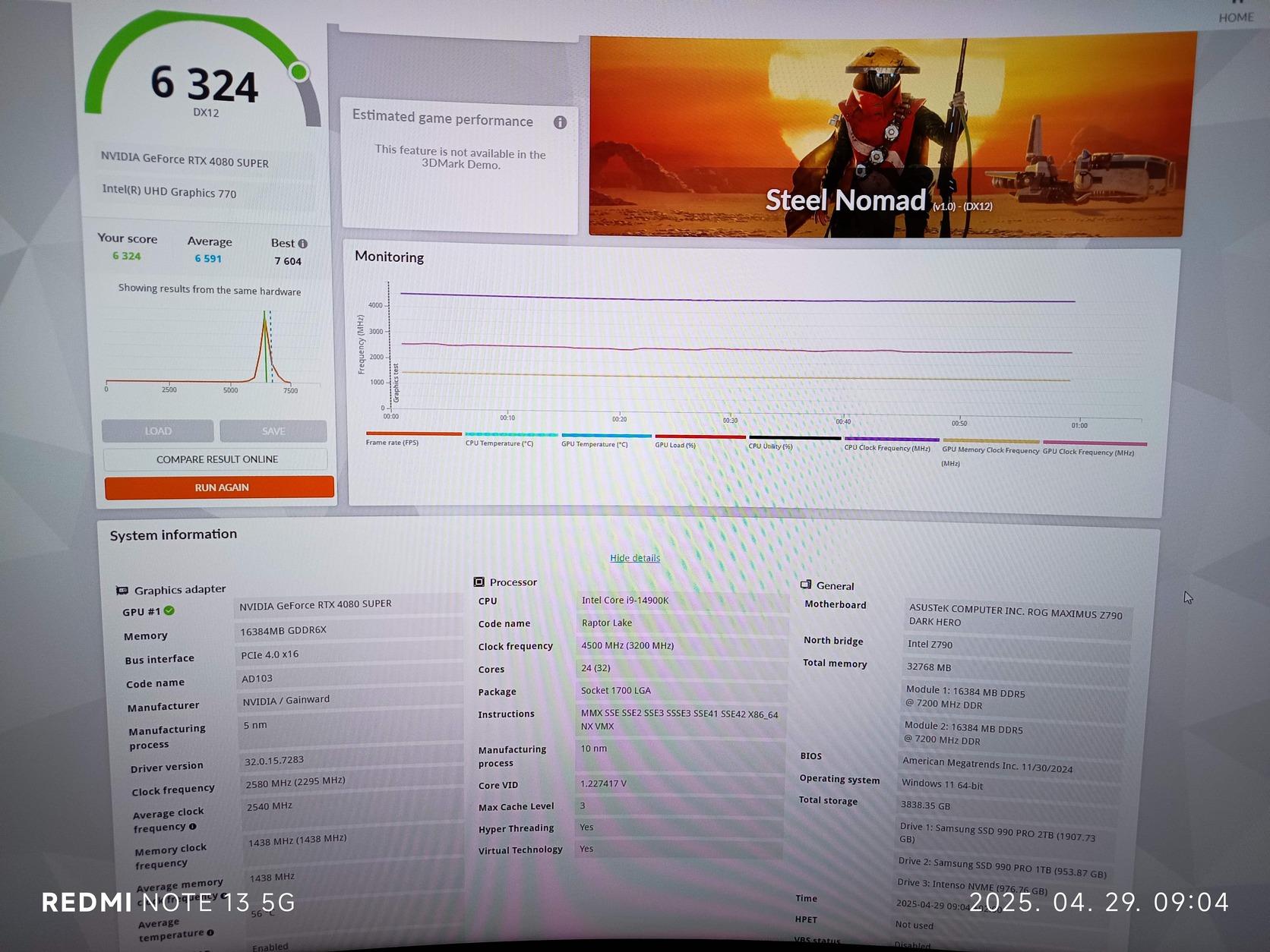Click the orange RUN AGAIN button
The width and height of the screenshot is (1270, 952).
(220, 487)
